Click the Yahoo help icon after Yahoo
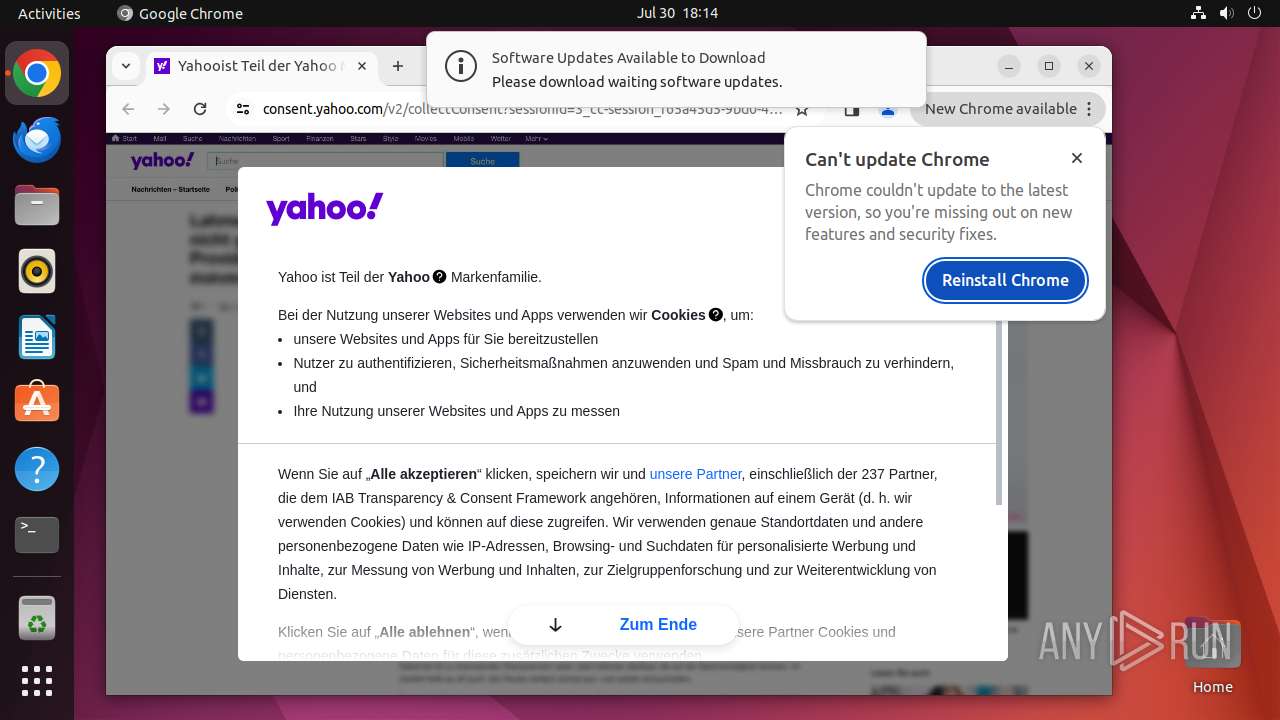1280x720 pixels. click(439, 277)
